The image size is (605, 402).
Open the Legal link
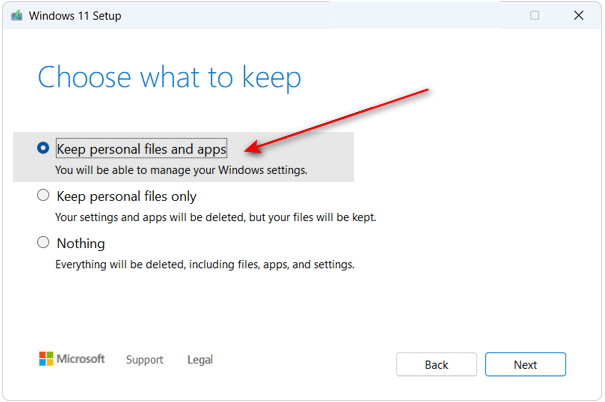(x=200, y=360)
